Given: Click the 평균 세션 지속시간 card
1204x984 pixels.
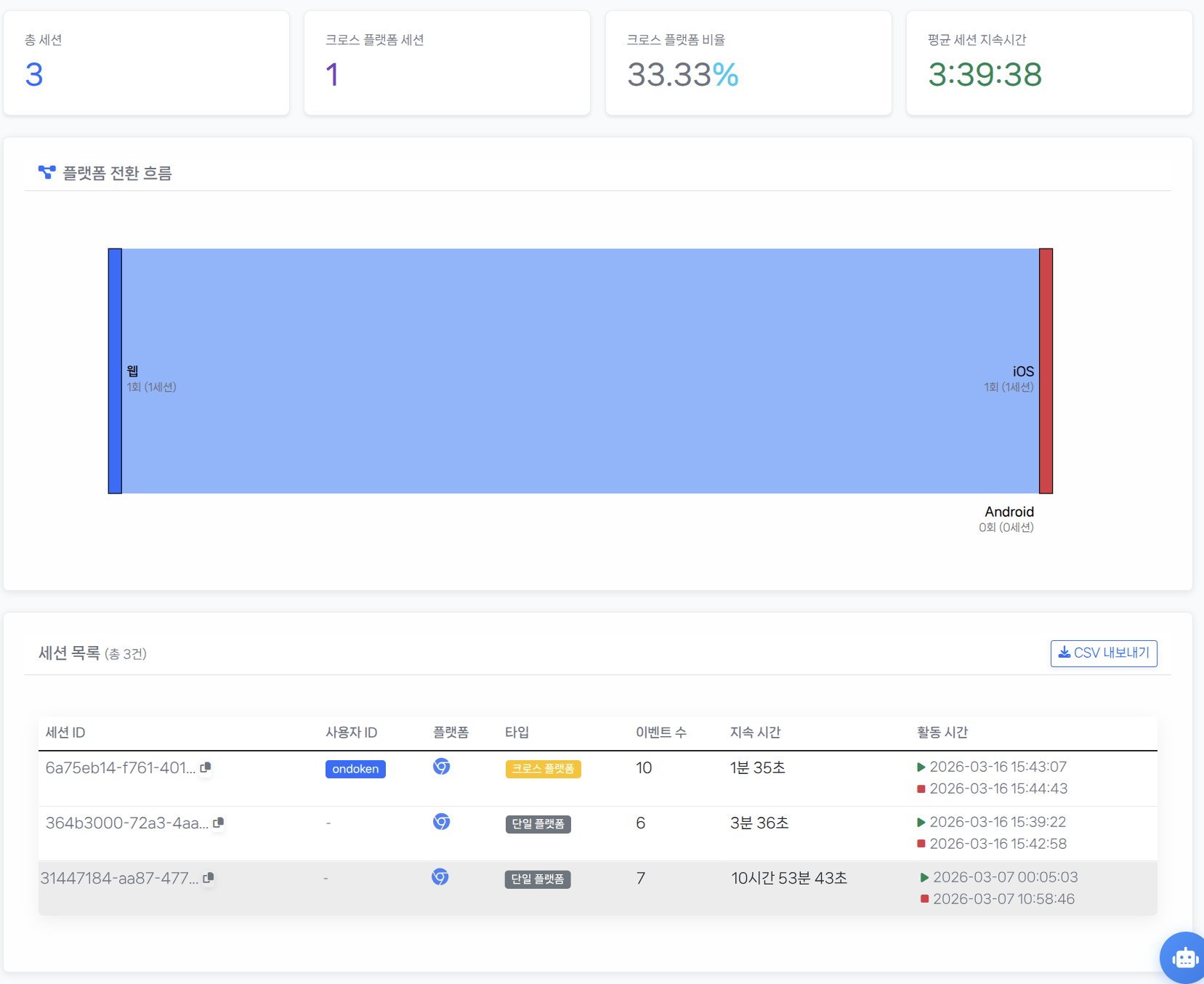Looking at the screenshot, I should pyautogui.click(x=1049, y=62).
